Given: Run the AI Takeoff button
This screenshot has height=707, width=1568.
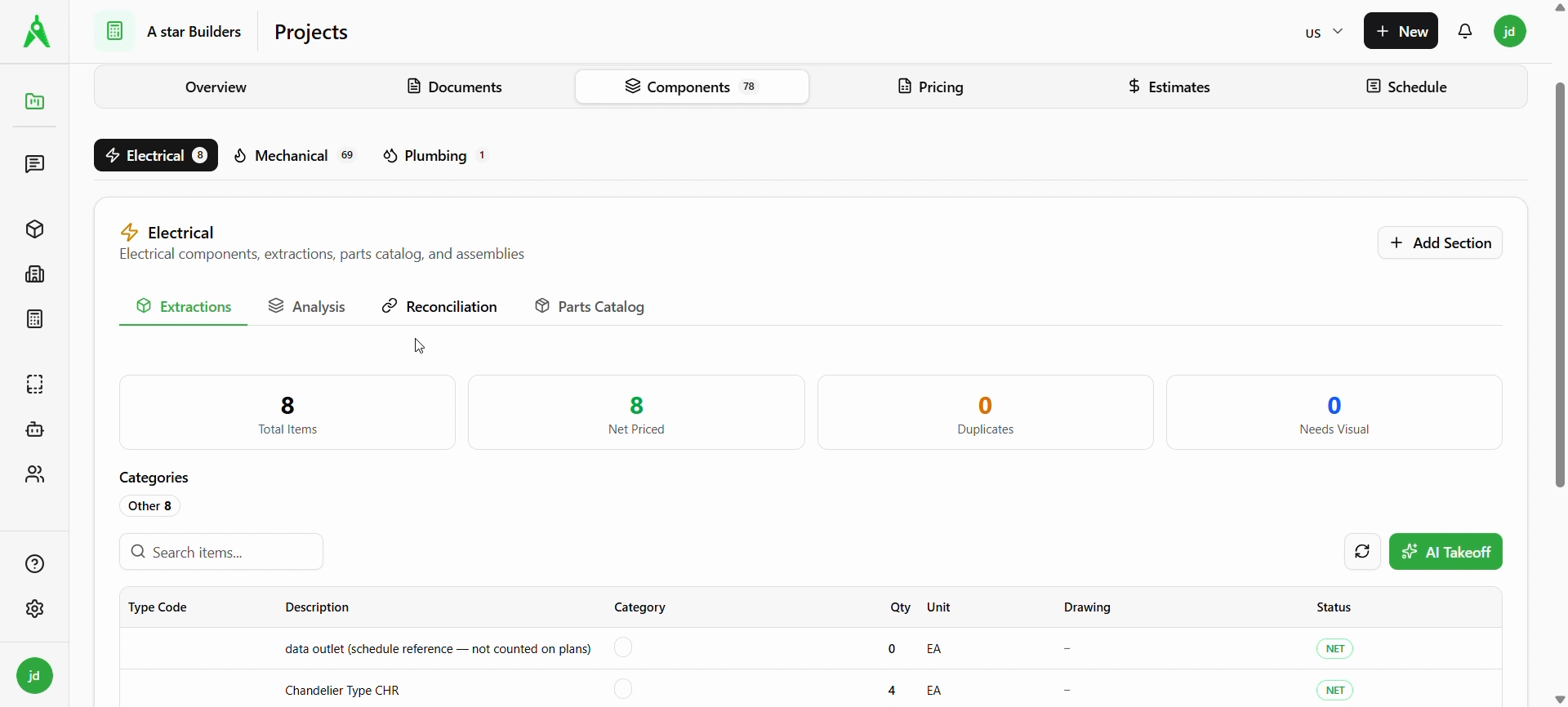Looking at the screenshot, I should coord(1445,553).
